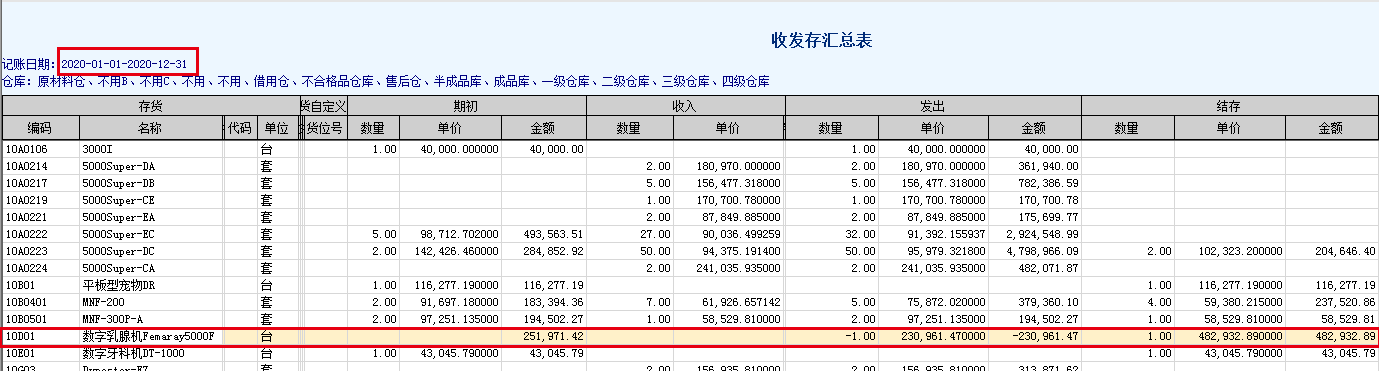
Task: Click item name 5000Super-CA
Action: pyautogui.click(x=118, y=268)
